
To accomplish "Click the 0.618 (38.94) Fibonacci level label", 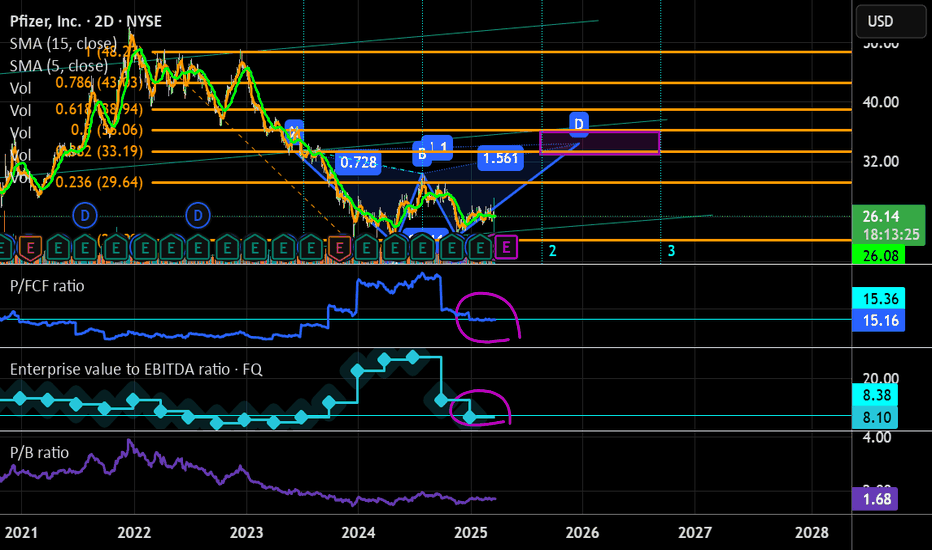I will 99,108.
